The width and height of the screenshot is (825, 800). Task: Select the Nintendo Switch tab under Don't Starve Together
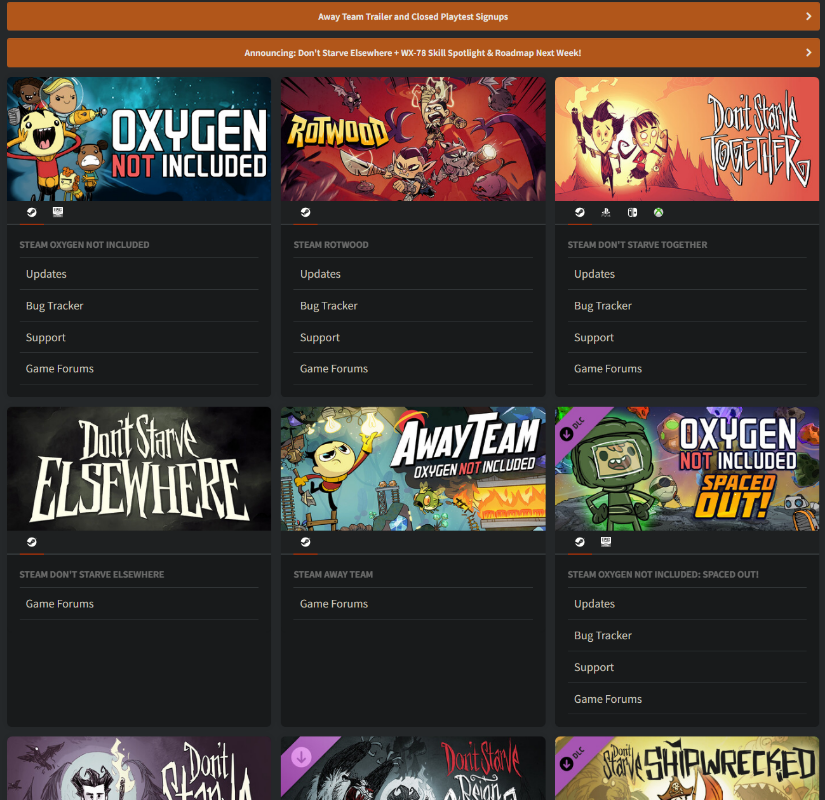point(632,213)
